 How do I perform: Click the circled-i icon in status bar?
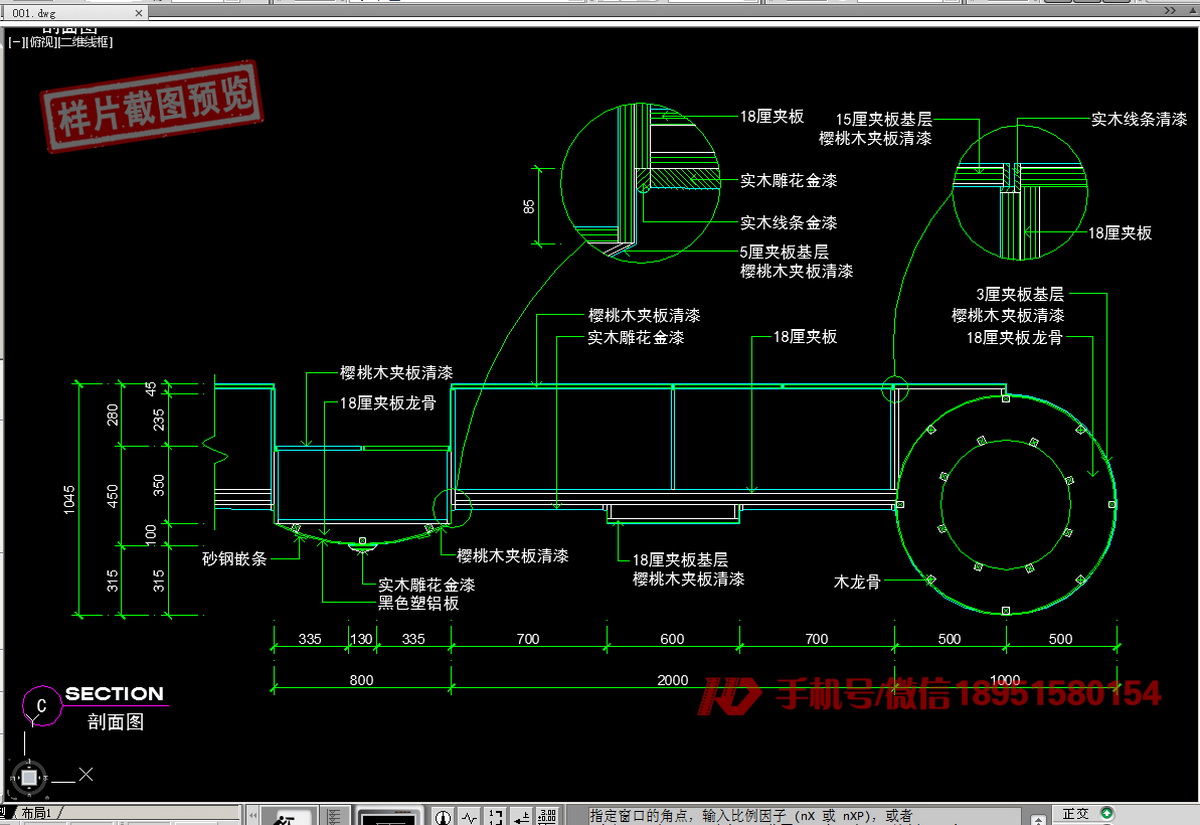coord(443,817)
